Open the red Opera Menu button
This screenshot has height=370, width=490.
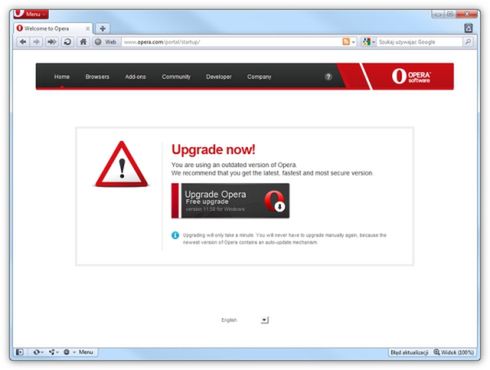coord(31,14)
